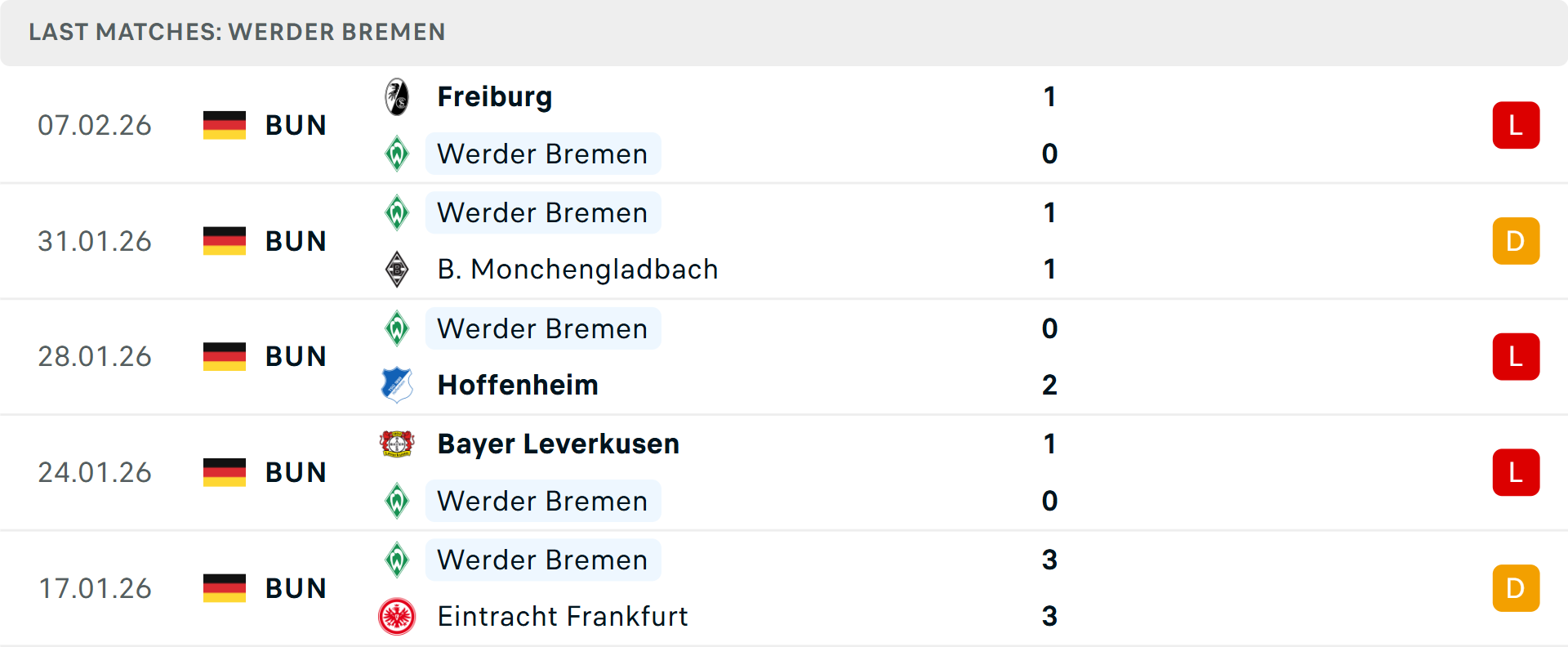The width and height of the screenshot is (1568, 647).
Task: Click the BUN competition label on the 31.01.26 row
Action: coord(296,241)
